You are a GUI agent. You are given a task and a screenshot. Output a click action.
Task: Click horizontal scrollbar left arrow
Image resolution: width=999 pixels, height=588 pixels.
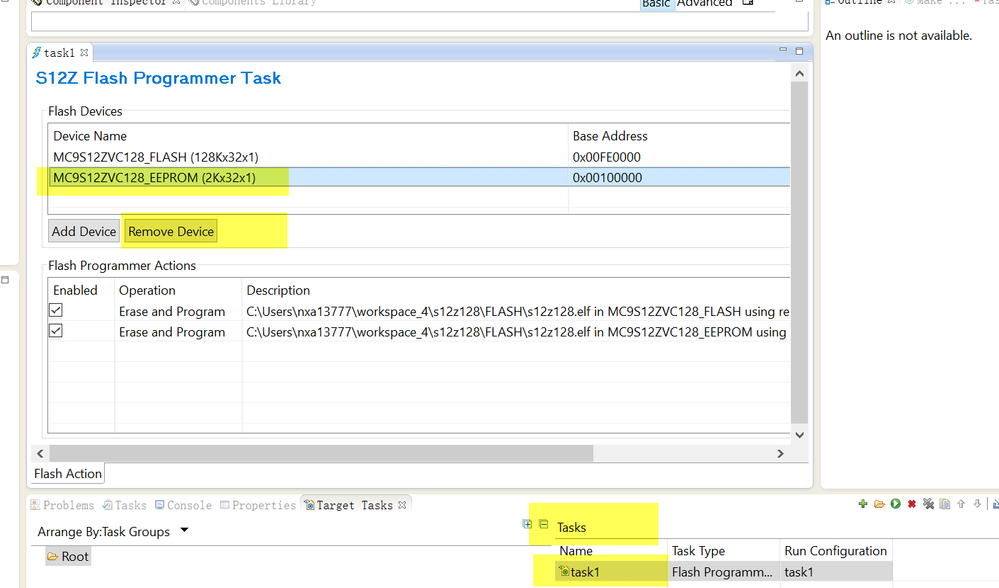click(40, 453)
